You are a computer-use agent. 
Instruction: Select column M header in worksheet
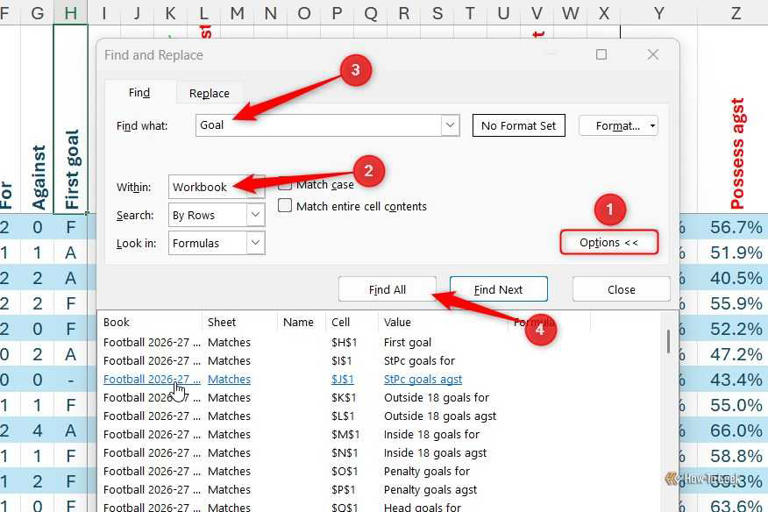(x=237, y=12)
